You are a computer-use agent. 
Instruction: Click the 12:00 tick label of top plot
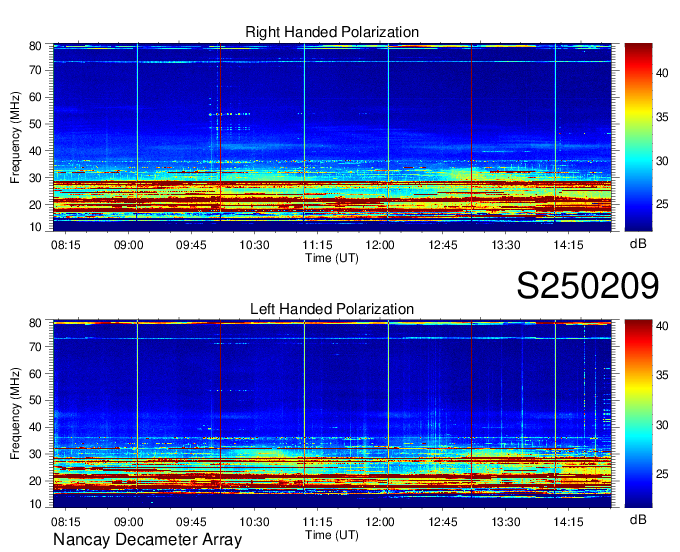click(x=380, y=245)
